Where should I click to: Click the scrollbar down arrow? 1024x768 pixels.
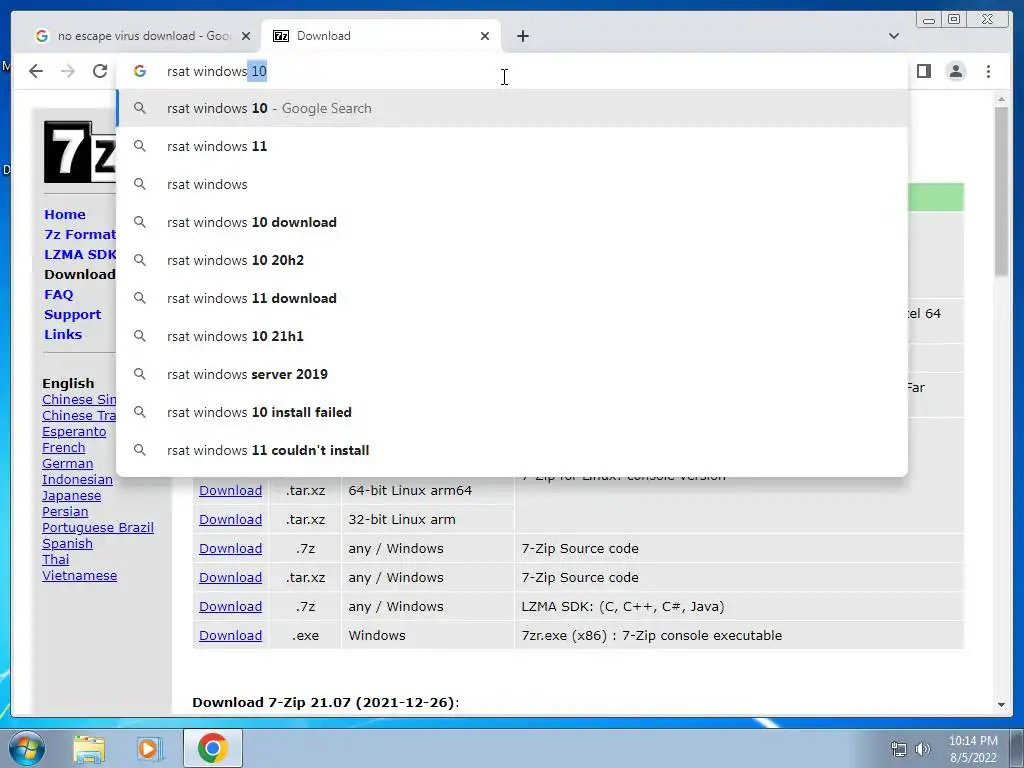tap(1001, 705)
